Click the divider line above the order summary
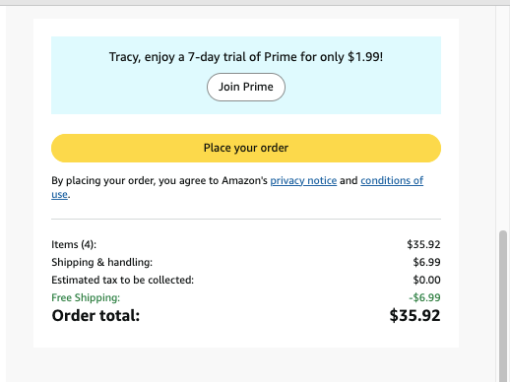 pos(246,219)
